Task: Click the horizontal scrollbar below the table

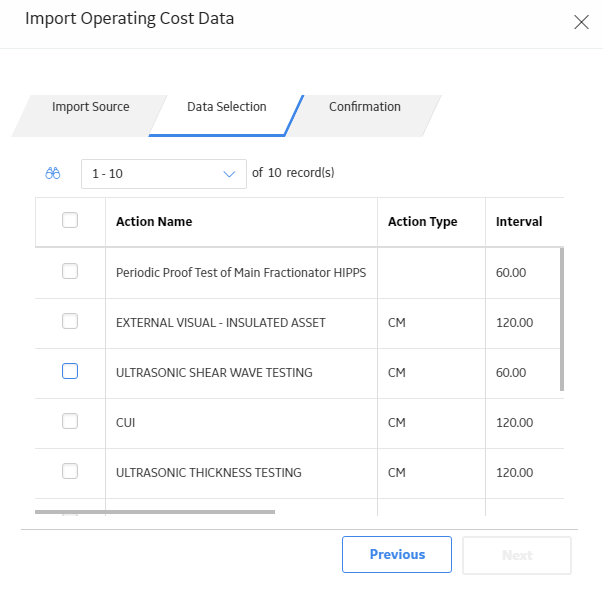Action: click(155, 512)
